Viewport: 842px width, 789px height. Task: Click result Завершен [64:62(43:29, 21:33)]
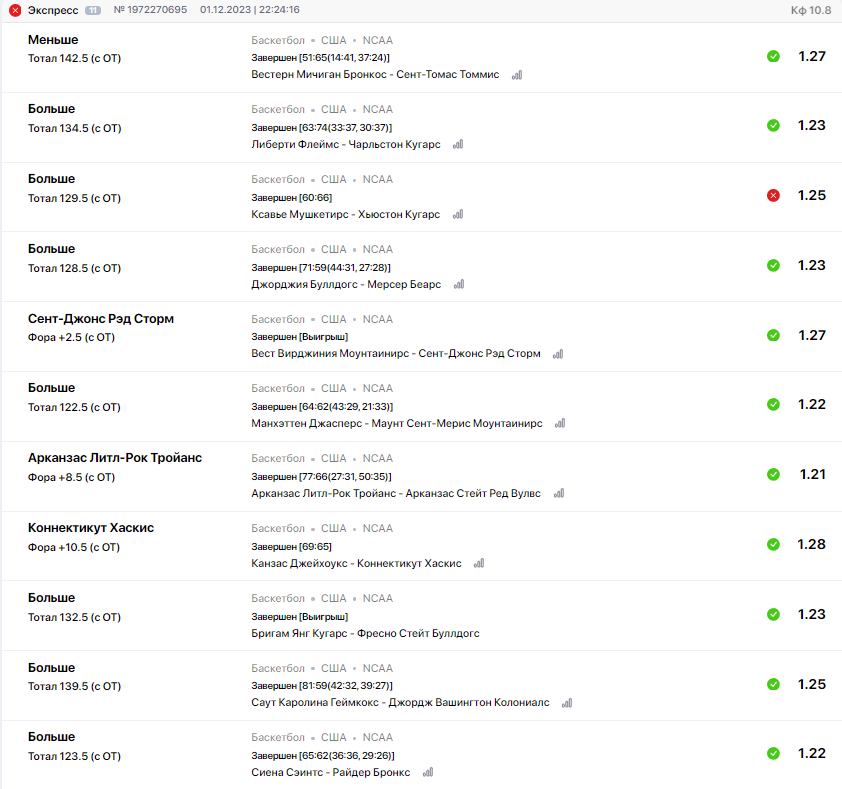tap(322, 407)
